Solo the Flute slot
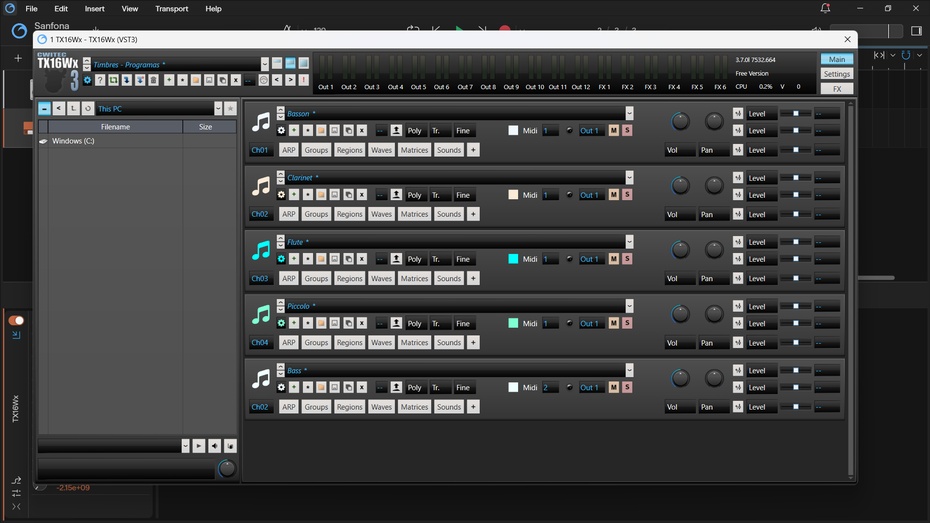Viewport: 930px width, 523px height. [627, 259]
